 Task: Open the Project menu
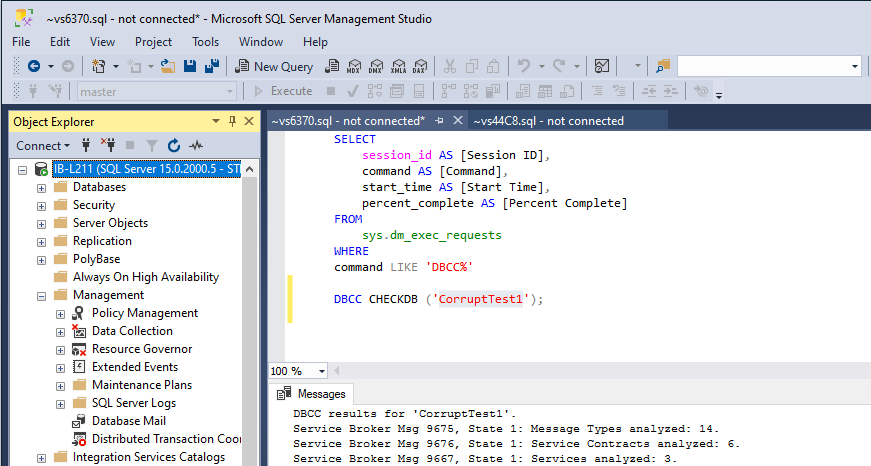153,42
